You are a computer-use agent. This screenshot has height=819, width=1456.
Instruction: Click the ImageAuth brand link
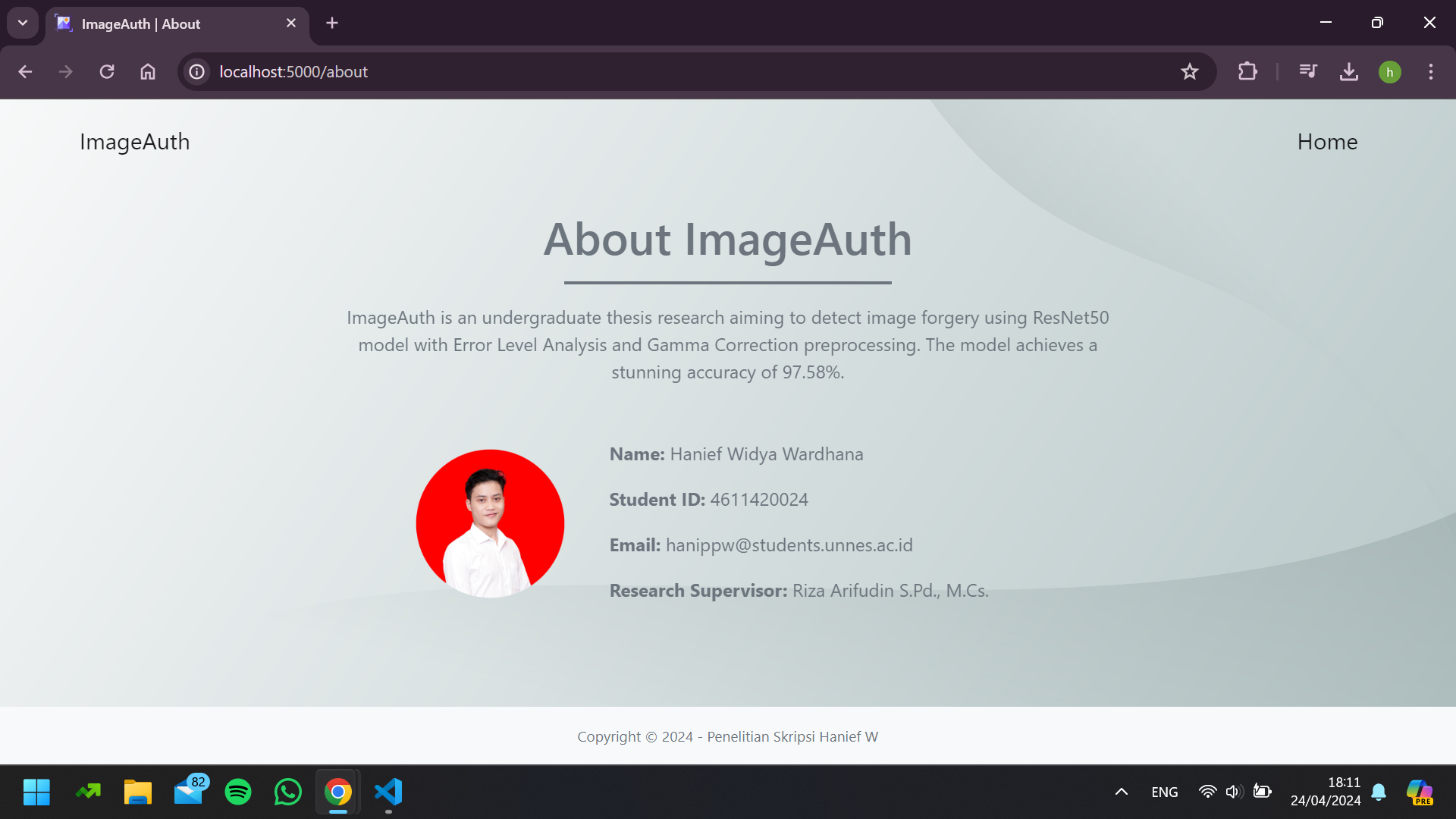135,142
